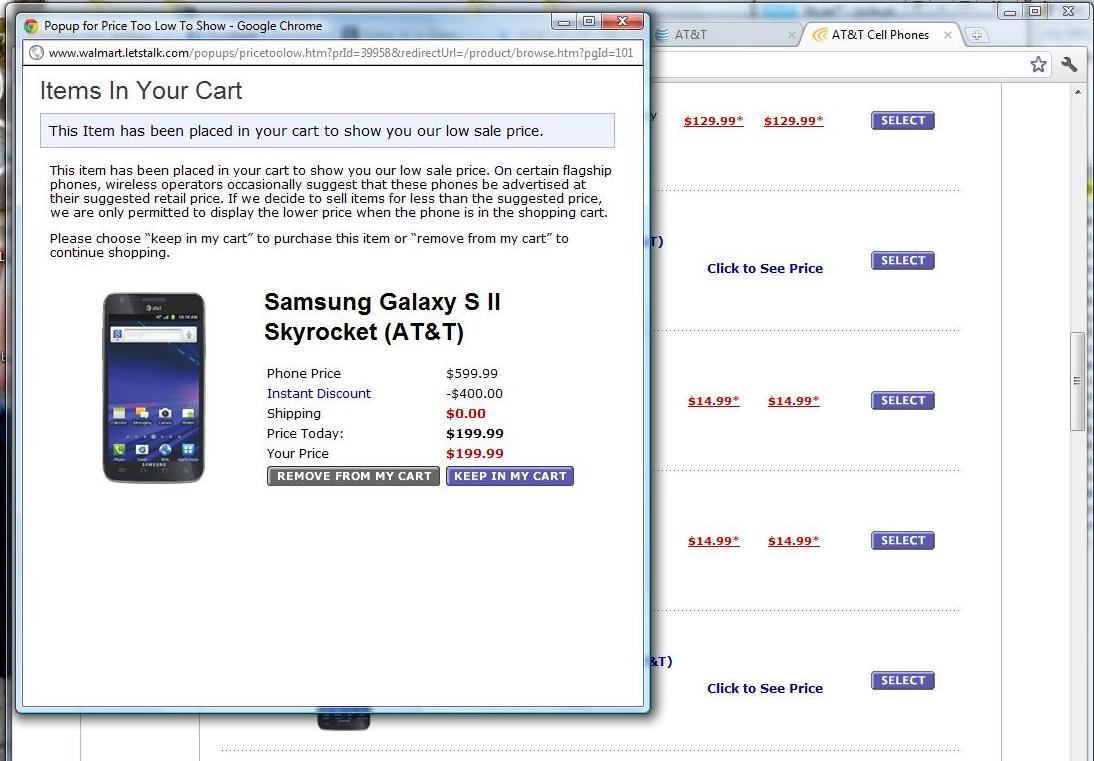Screen dimensions: 1094x761
Task: Click the Keep In My Cart button
Action: (510, 476)
